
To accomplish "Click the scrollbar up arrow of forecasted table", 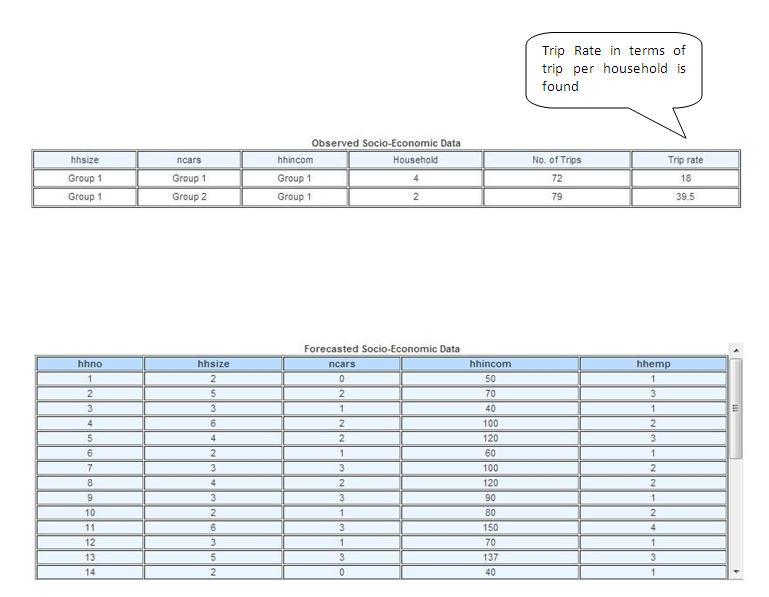I will (x=737, y=350).
